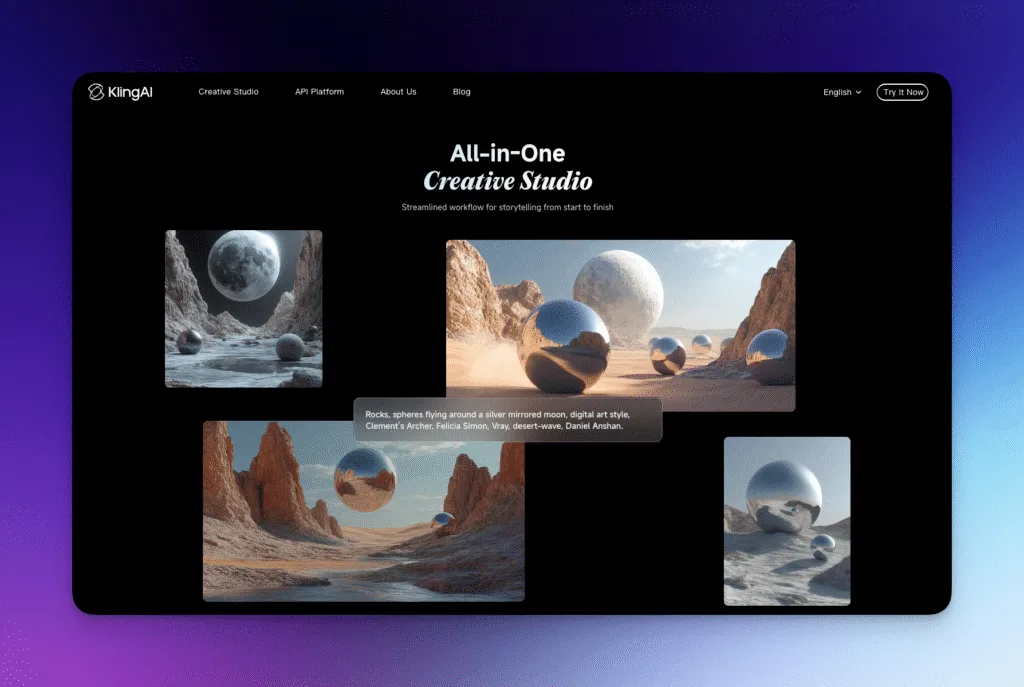
Task: Click the 'Creative Studio' italic heading
Action: pyautogui.click(x=507, y=181)
